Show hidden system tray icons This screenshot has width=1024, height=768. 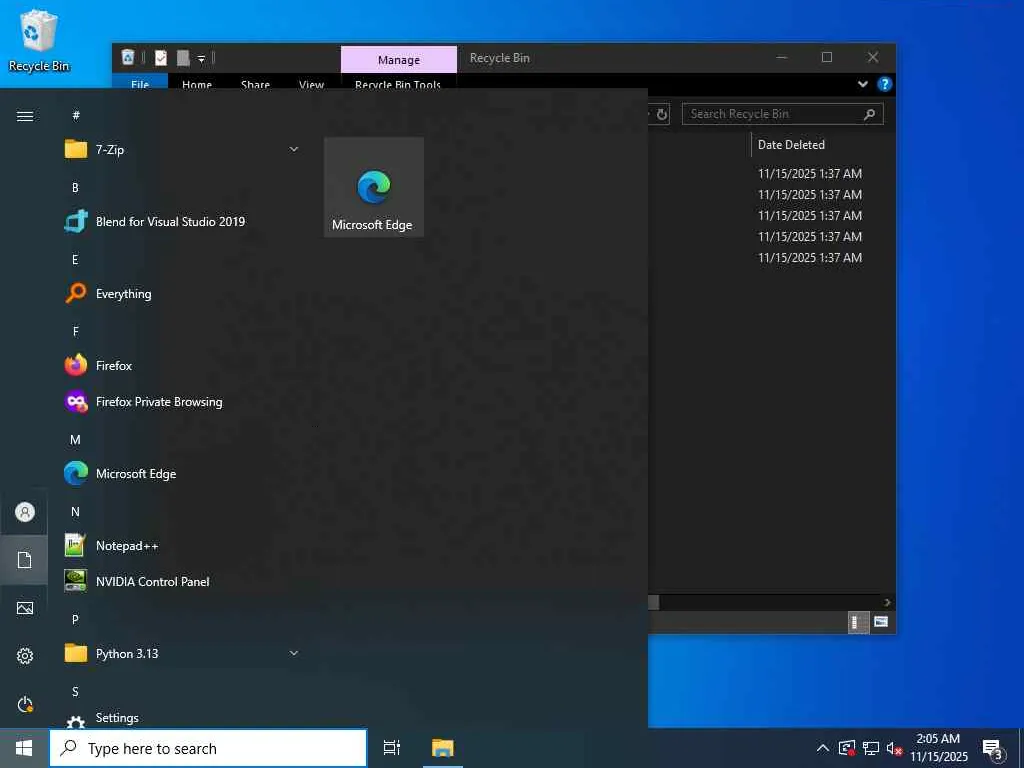click(x=823, y=748)
